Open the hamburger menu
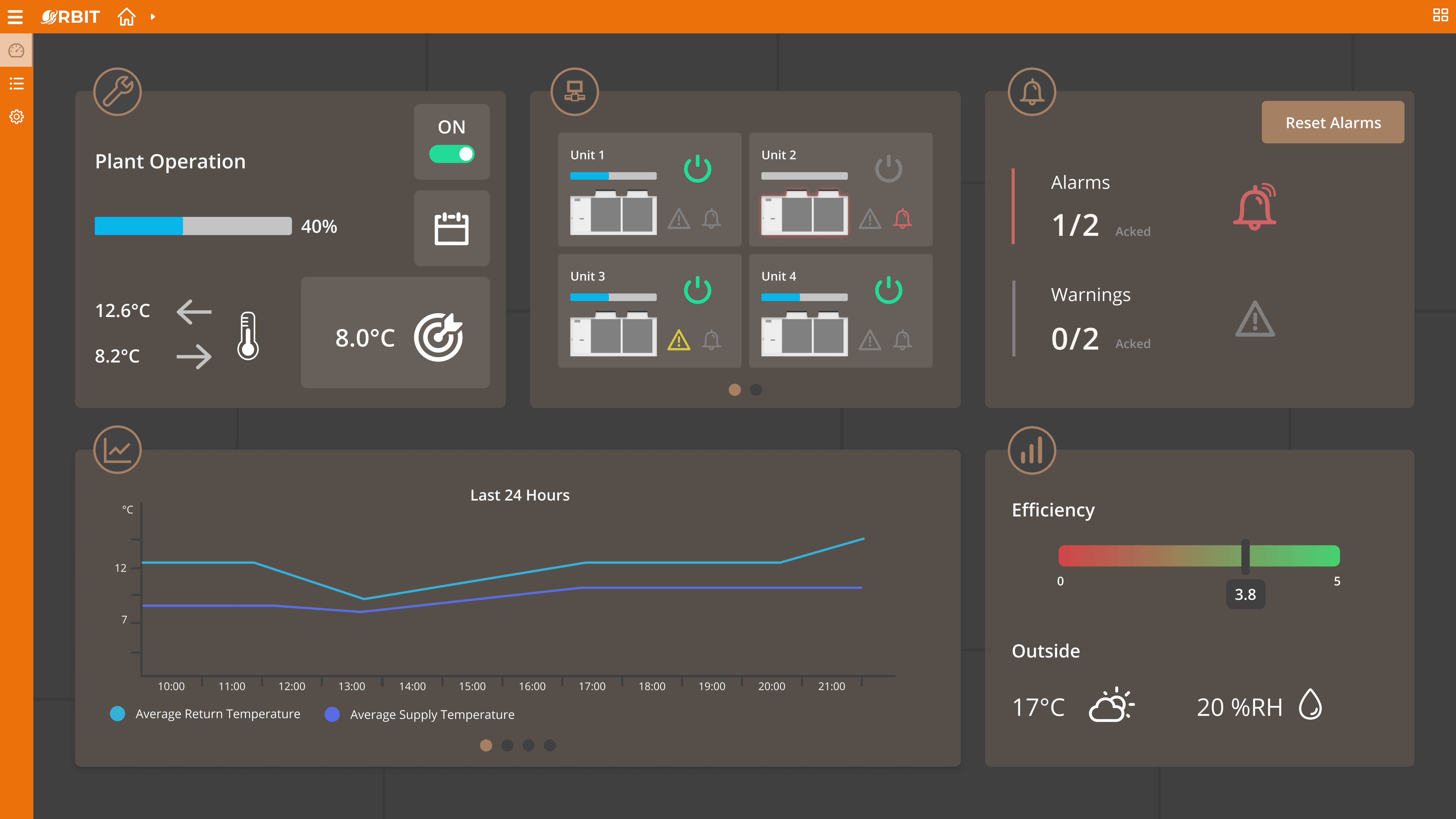 click(15, 17)
